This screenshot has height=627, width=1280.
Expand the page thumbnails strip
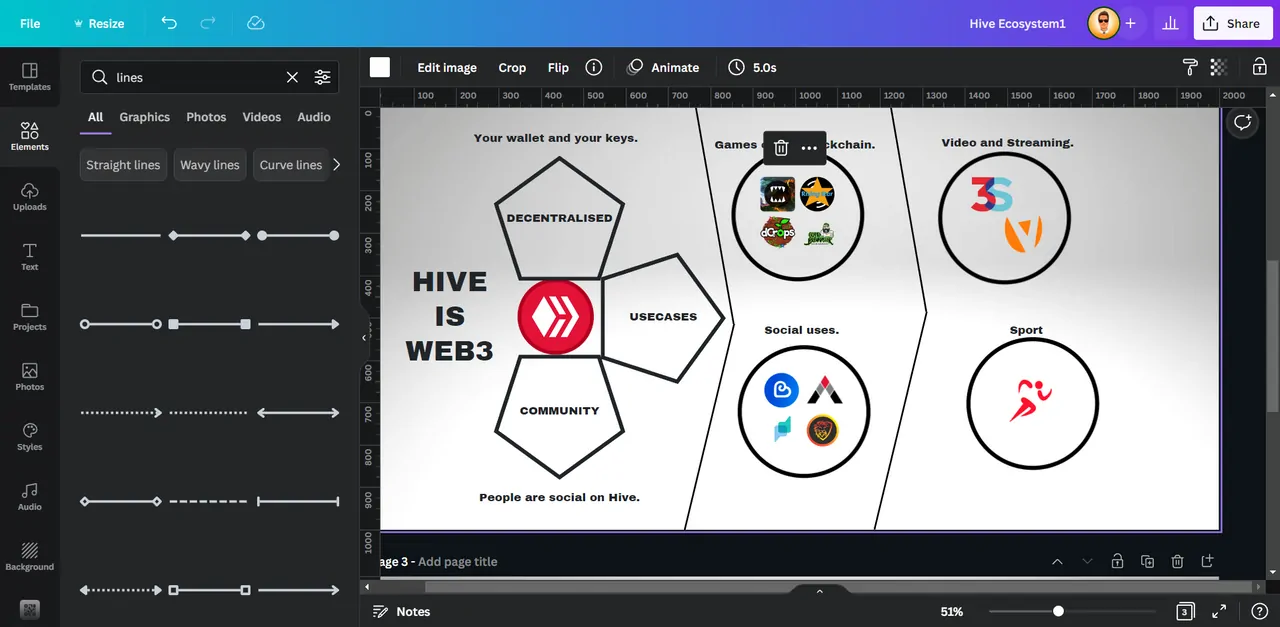tap(820, 591)
